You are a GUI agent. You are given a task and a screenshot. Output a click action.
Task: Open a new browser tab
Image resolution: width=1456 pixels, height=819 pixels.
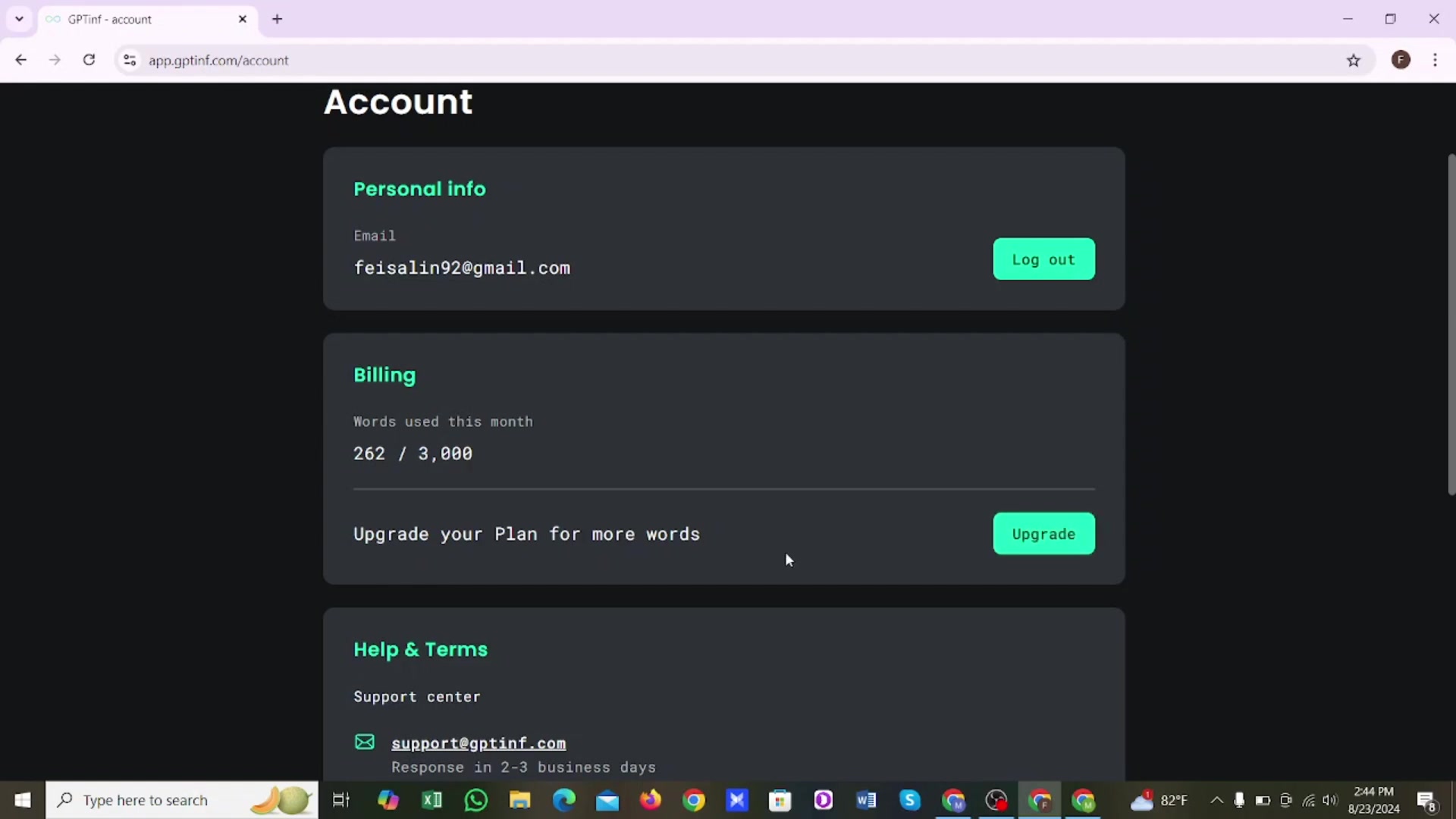click(278, 19)
